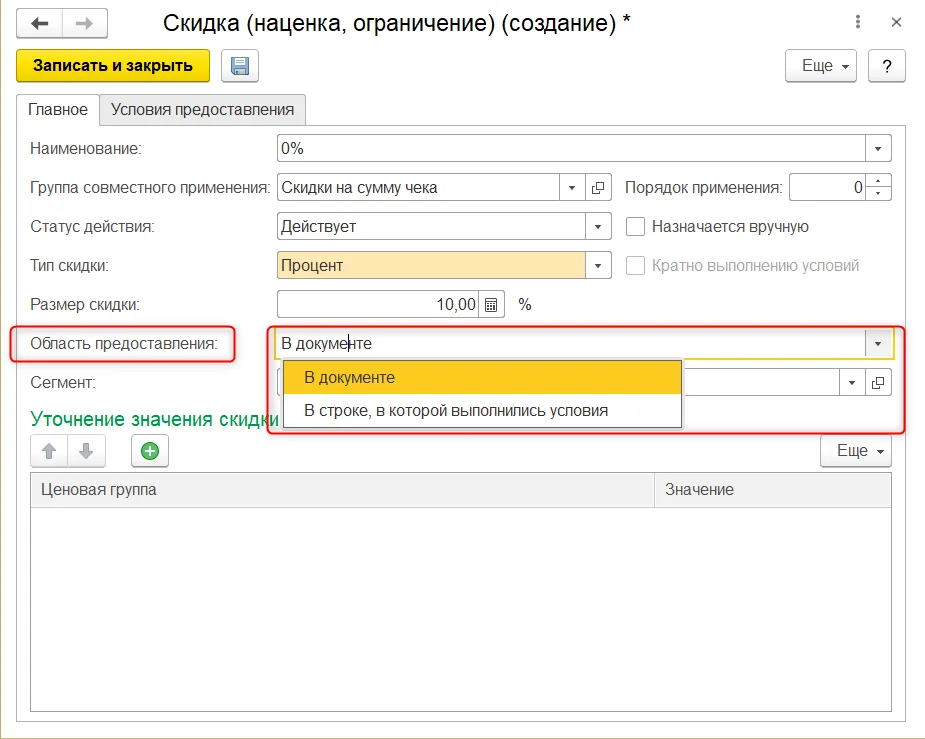
Task: Click the Размер скидки value field
Action: click(x=378, y=304)
